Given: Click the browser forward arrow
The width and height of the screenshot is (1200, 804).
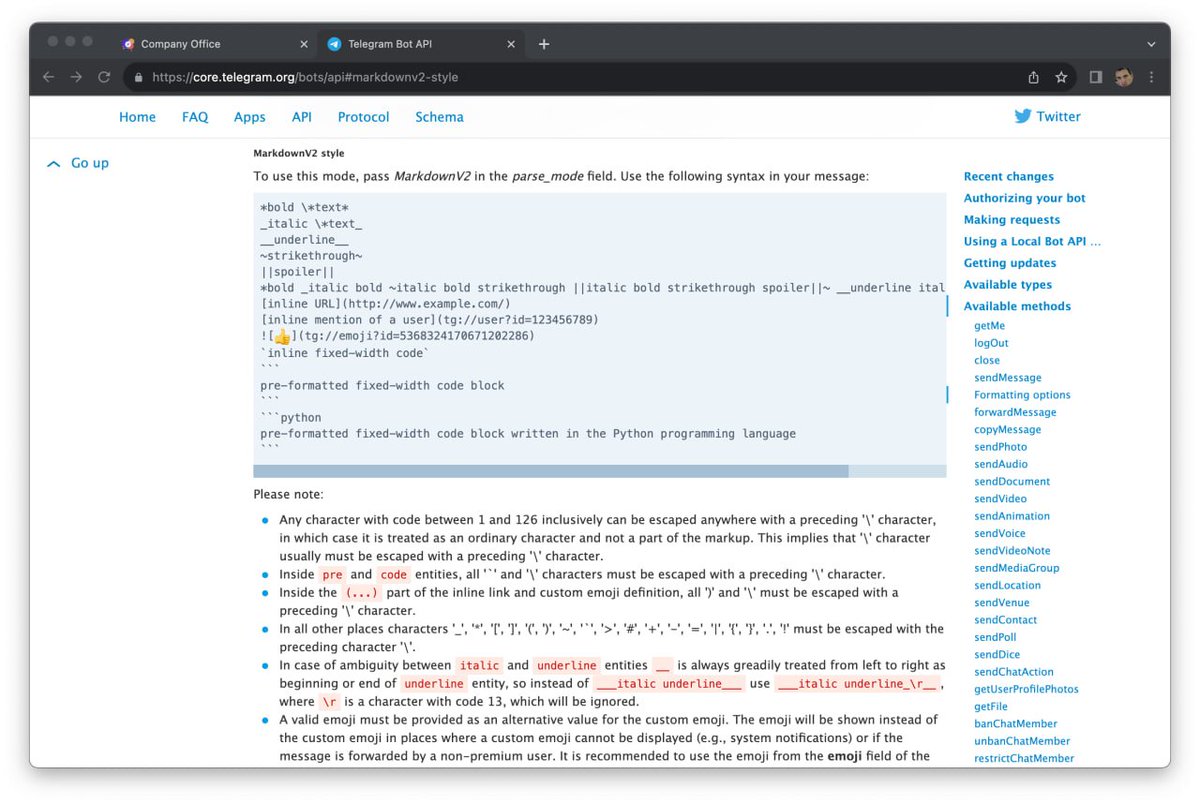Looking at the screenshot, I should (76, 77).
